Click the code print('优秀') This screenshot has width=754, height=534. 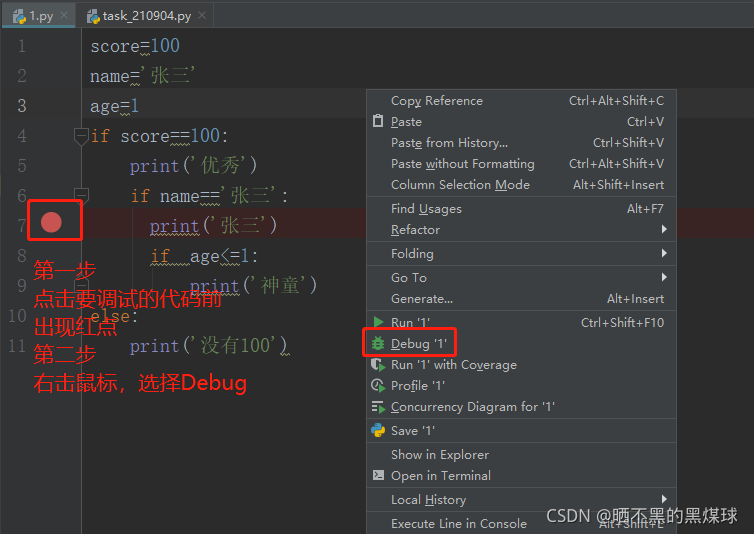click(x=194, y=166)
